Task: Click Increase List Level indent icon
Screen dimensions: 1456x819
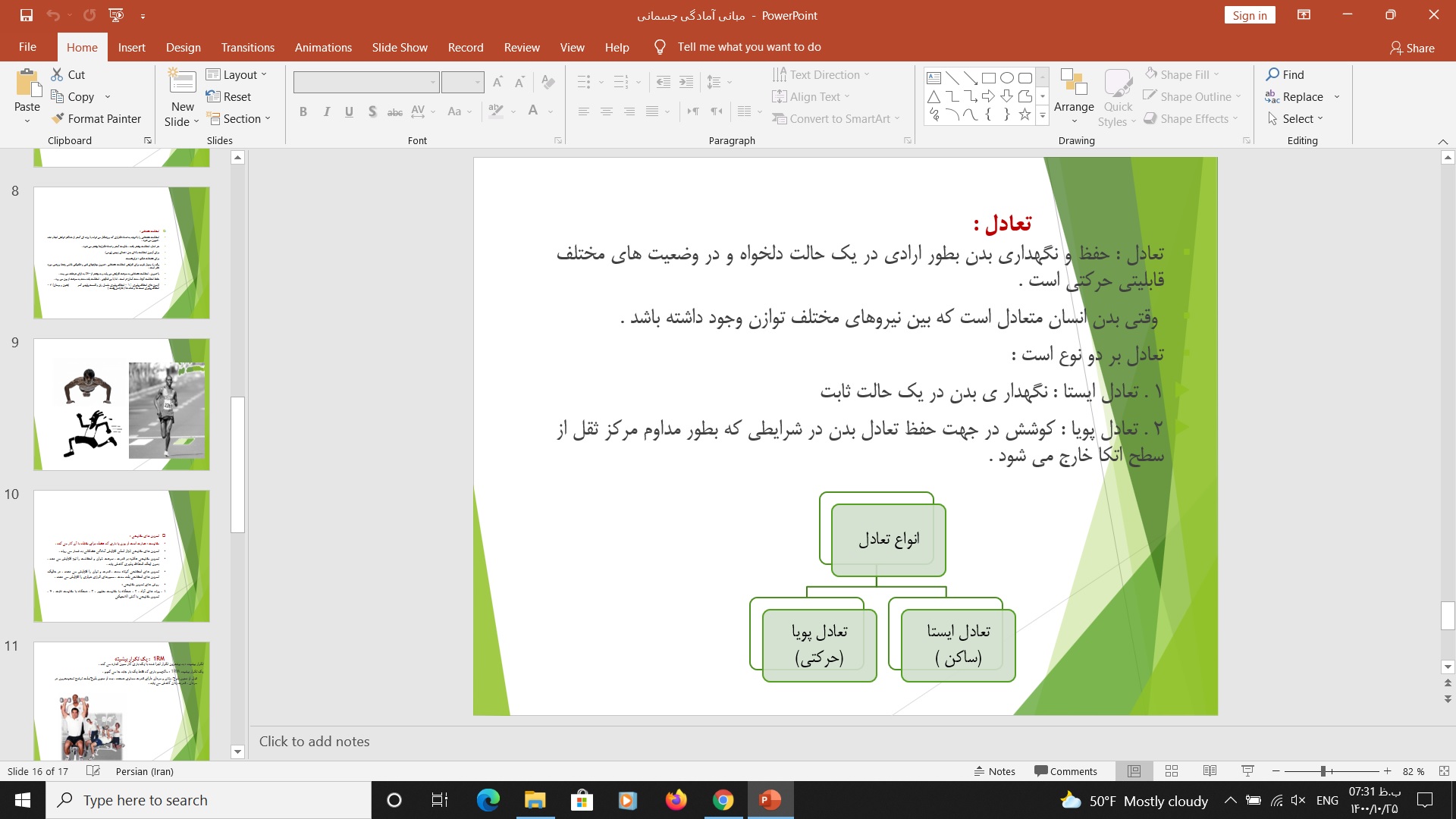Action: click(x=686, y=82)
